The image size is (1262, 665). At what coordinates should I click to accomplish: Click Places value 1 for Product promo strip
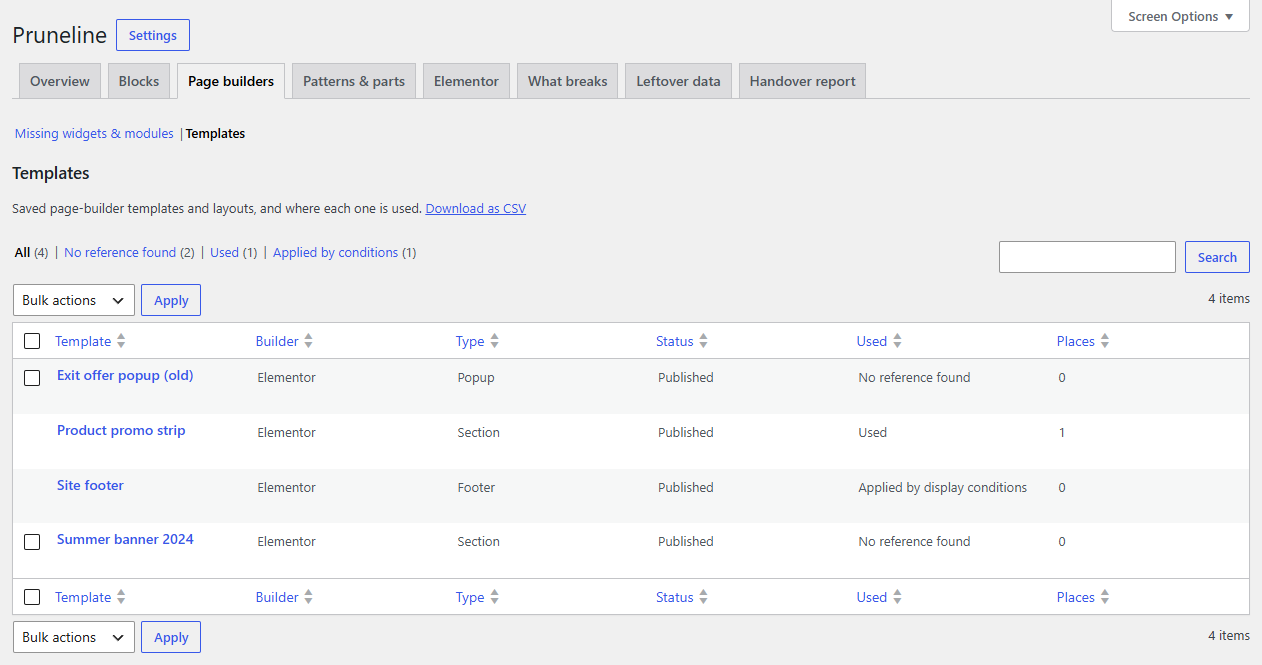click(x=1062, y=433)
